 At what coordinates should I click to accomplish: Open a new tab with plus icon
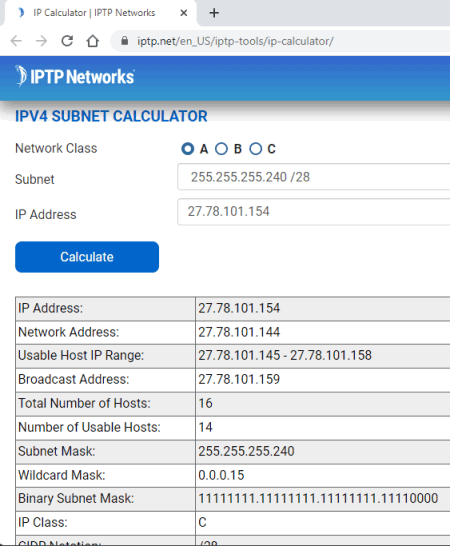tap(214, 13)
